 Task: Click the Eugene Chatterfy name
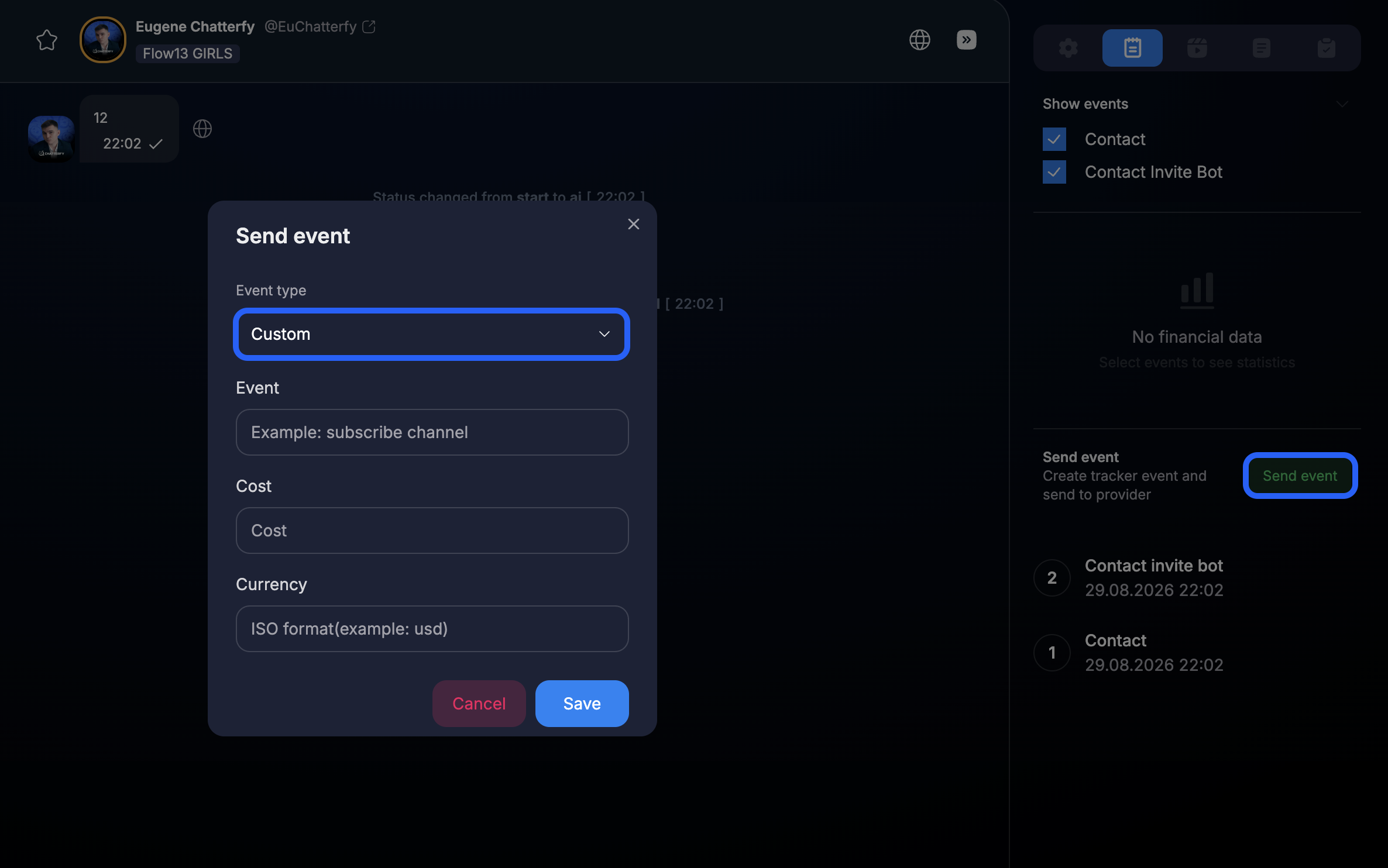coord(195,27)
